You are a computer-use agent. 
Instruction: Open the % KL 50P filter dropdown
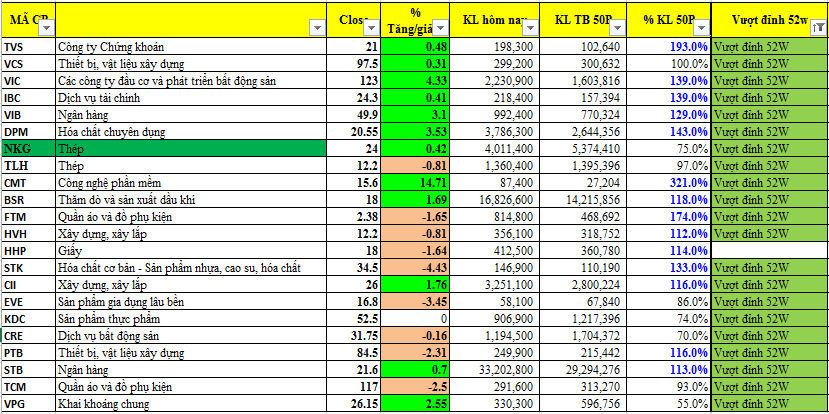(x=700, y=29)
